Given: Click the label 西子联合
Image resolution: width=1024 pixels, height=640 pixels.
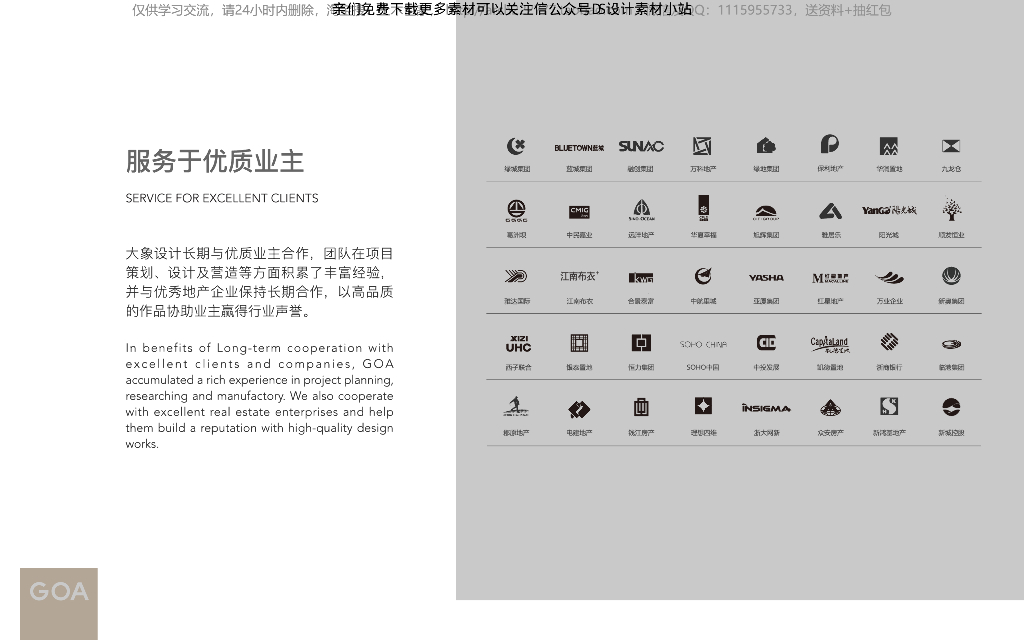Looking at the screenshot, I should pyautogui.click(x=519, y=367).
